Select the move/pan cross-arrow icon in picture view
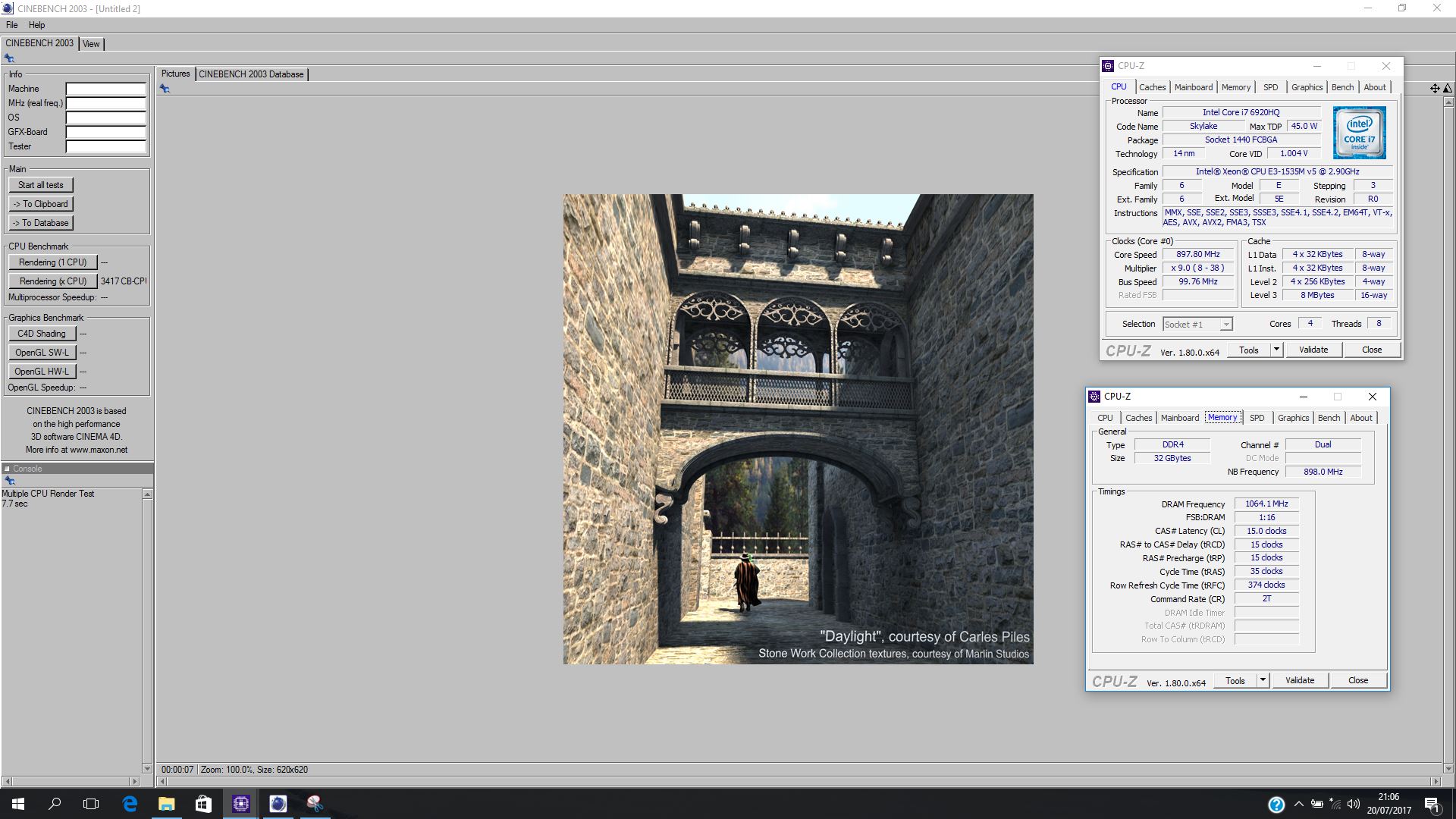The width and height of the screenshot is (1456, 819). [1435, 89]
